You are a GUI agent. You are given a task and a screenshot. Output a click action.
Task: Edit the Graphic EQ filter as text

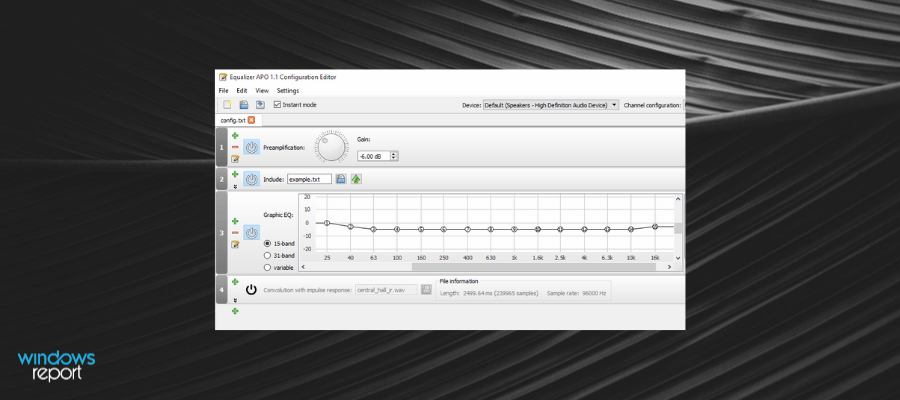[x=235, y=244]
